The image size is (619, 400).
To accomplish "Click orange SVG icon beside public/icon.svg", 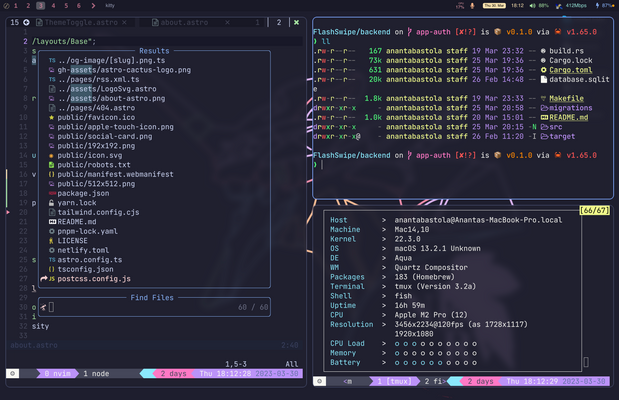I will [x=52, y=156].
